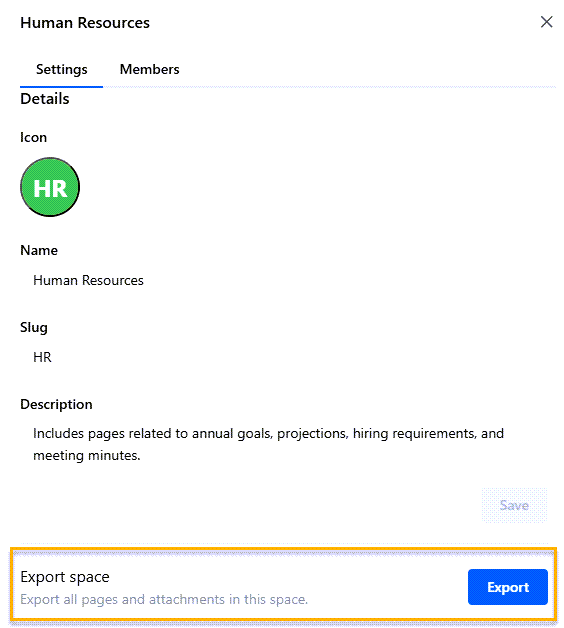The image size is (564, 628).
Task: Click the Description label
Action: (56, 405)
